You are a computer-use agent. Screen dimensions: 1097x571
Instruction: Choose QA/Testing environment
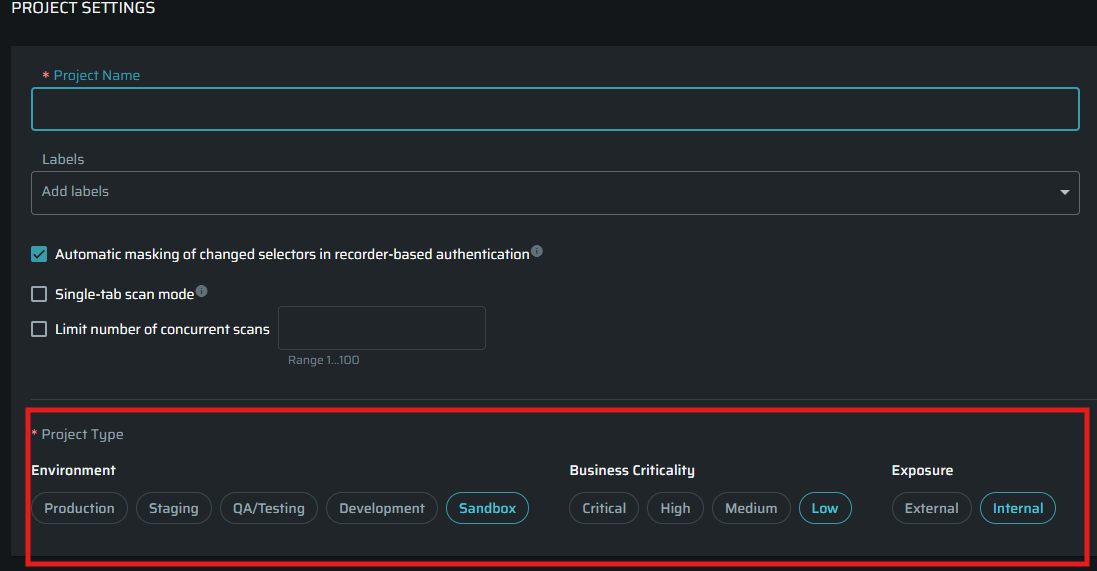click(269, 508)
